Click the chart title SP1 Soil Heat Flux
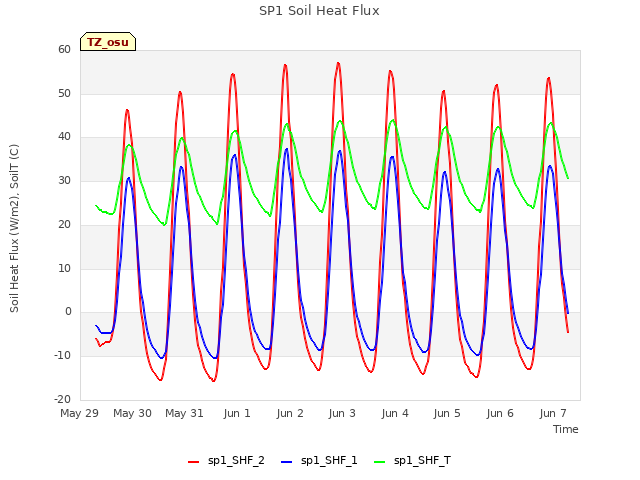Screen dimensions: 640x480 tap(319, 11)
